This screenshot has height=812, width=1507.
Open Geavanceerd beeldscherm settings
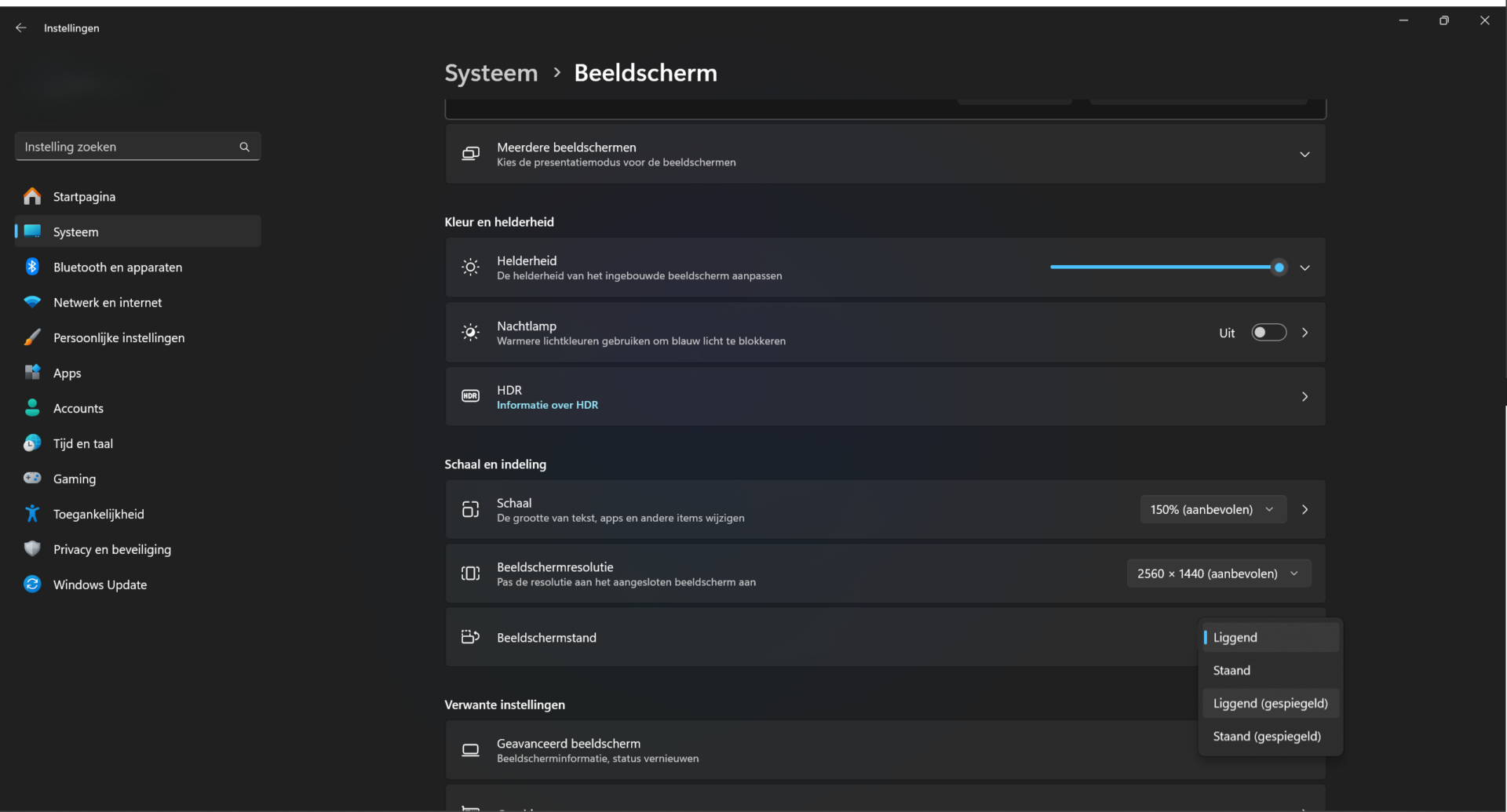pyautogui.click(x=568, y=743)
